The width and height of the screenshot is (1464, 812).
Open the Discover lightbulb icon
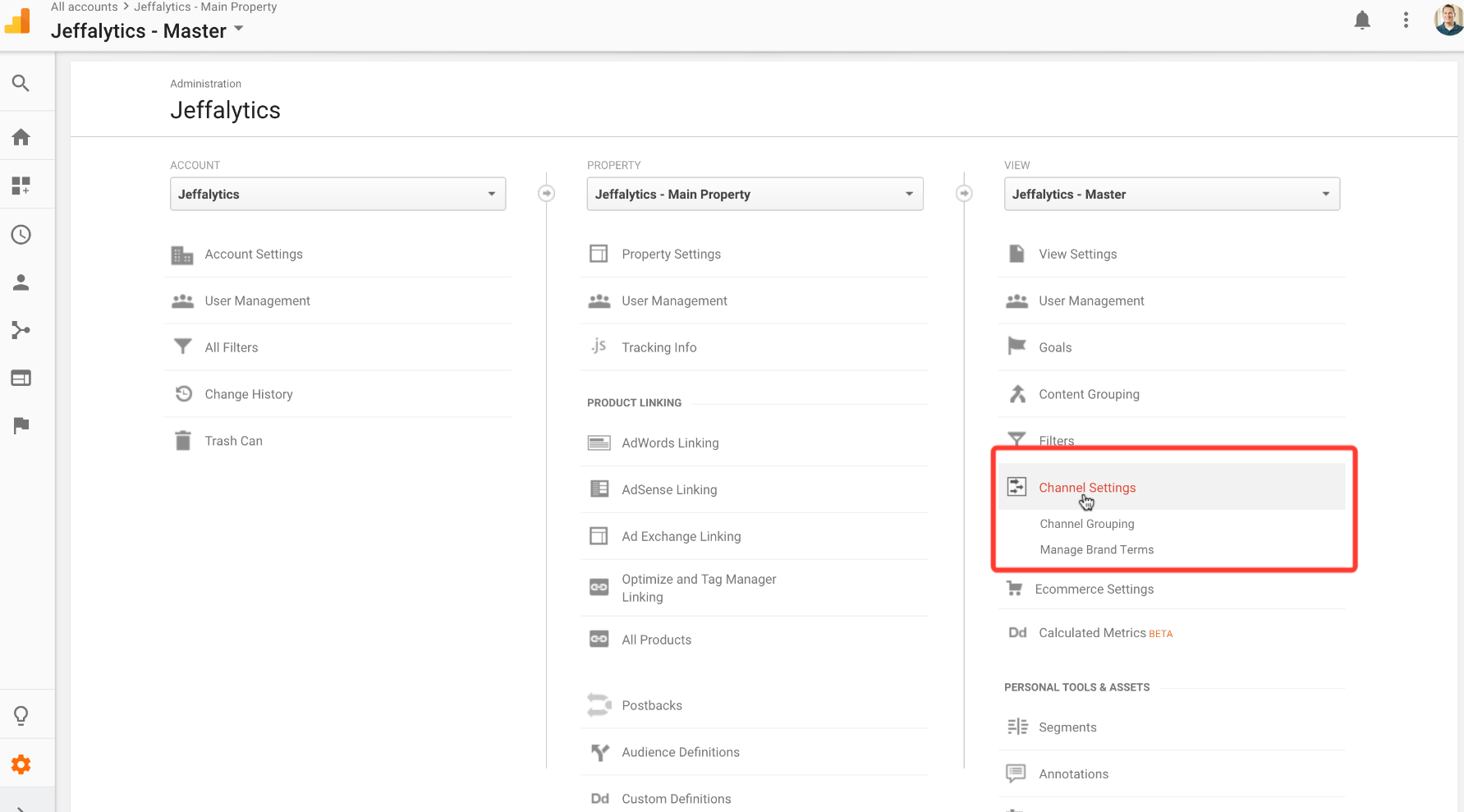click(21, 715)
